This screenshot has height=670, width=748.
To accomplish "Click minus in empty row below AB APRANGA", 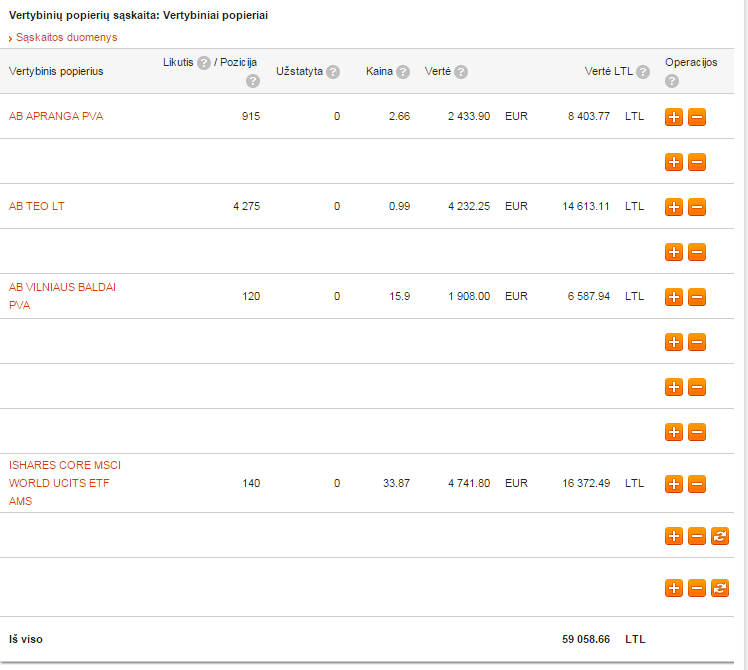I will click(696, 162).
